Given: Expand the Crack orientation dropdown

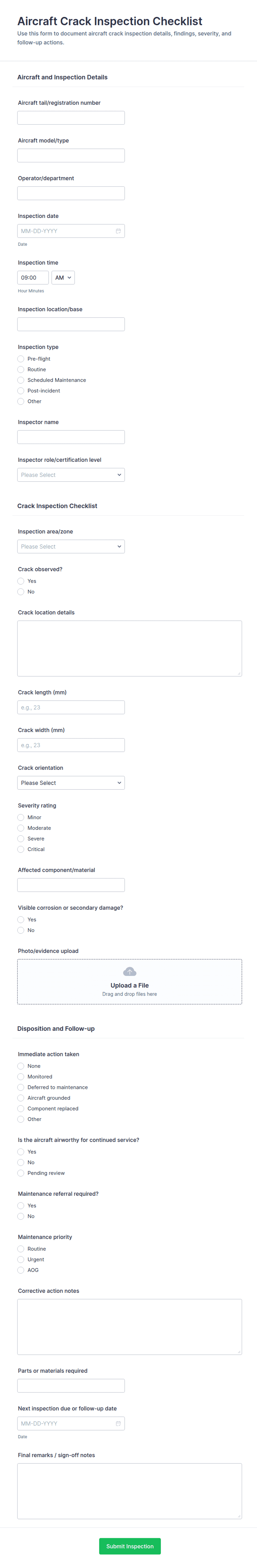Looking at the screenshot, I should coord(71,783).
